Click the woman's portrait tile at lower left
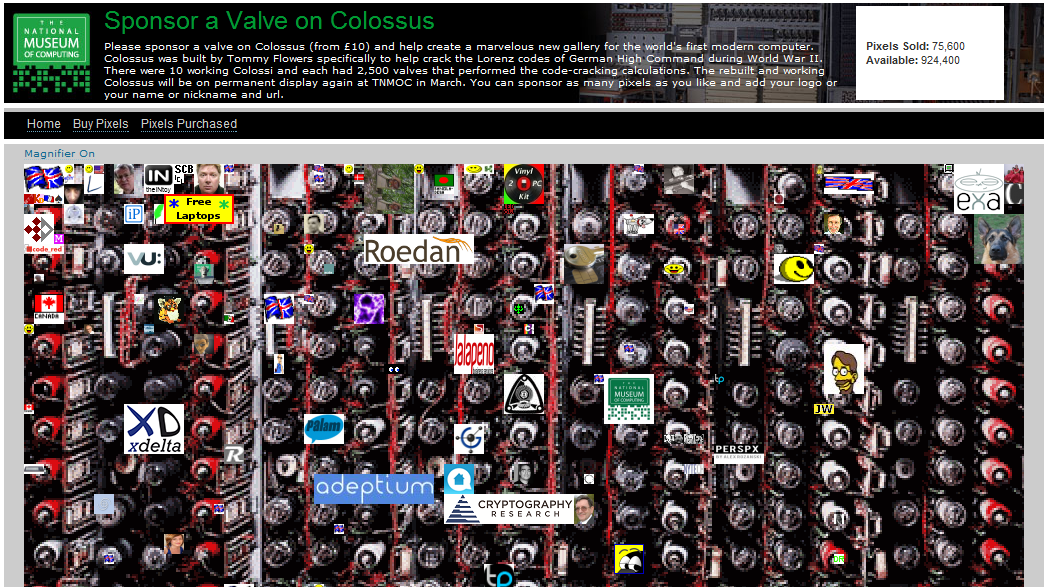The image size is (1048, 587). pos(174,544)
